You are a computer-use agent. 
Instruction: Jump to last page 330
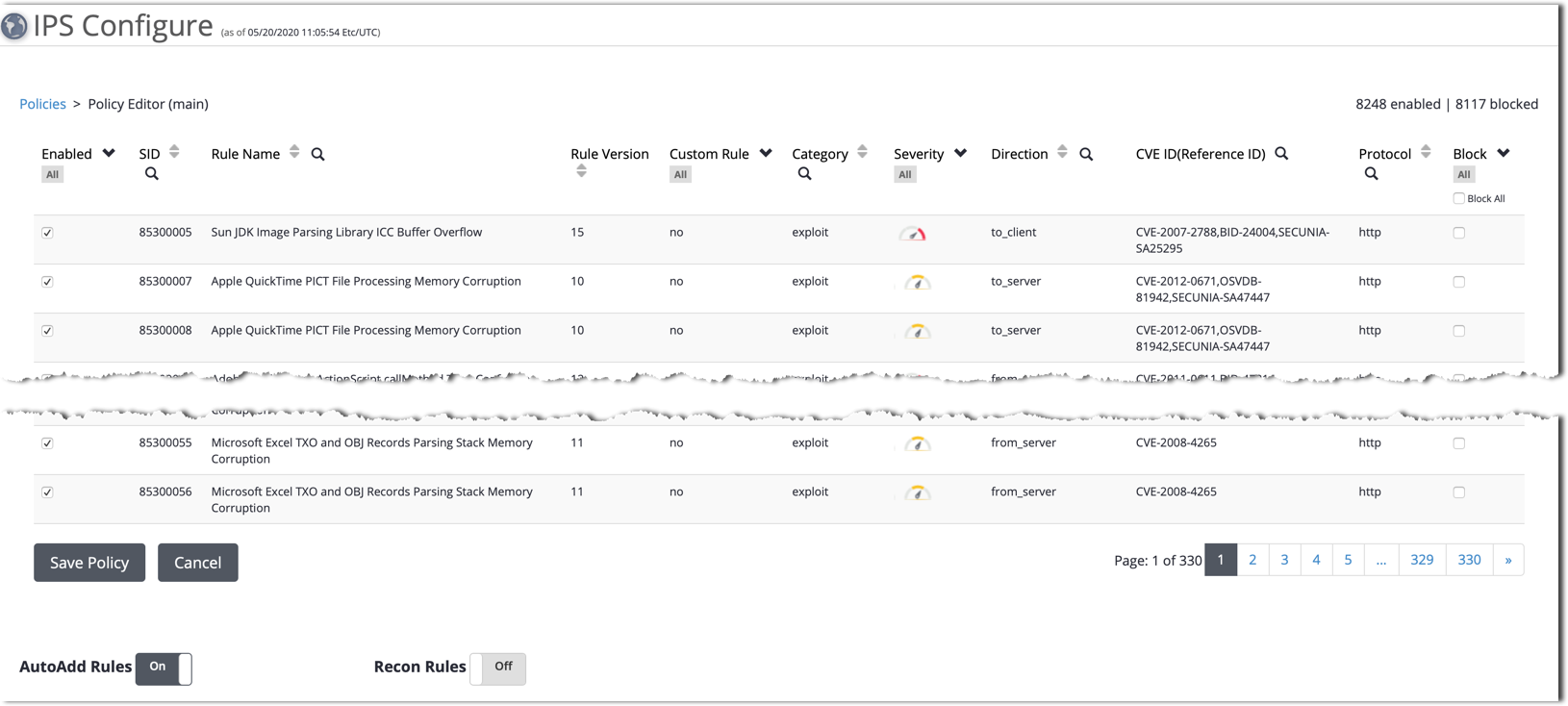(x=1469, y=560)
